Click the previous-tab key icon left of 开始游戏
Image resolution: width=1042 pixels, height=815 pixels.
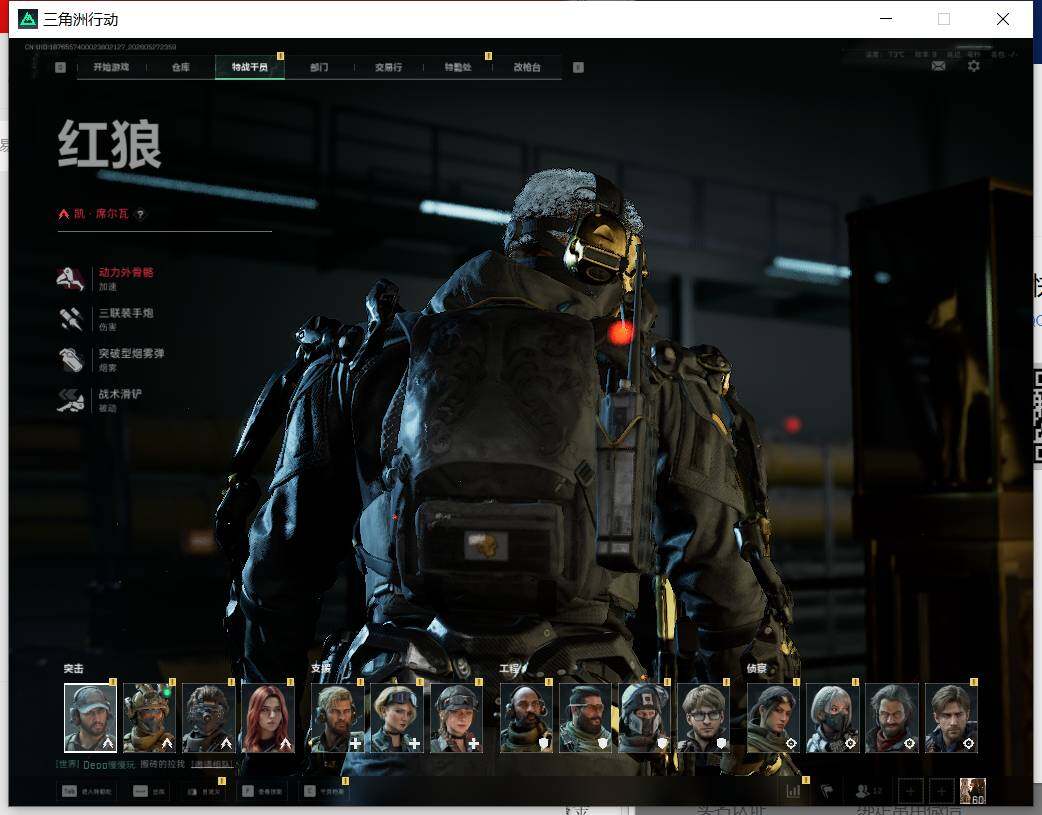coord(60,67)
